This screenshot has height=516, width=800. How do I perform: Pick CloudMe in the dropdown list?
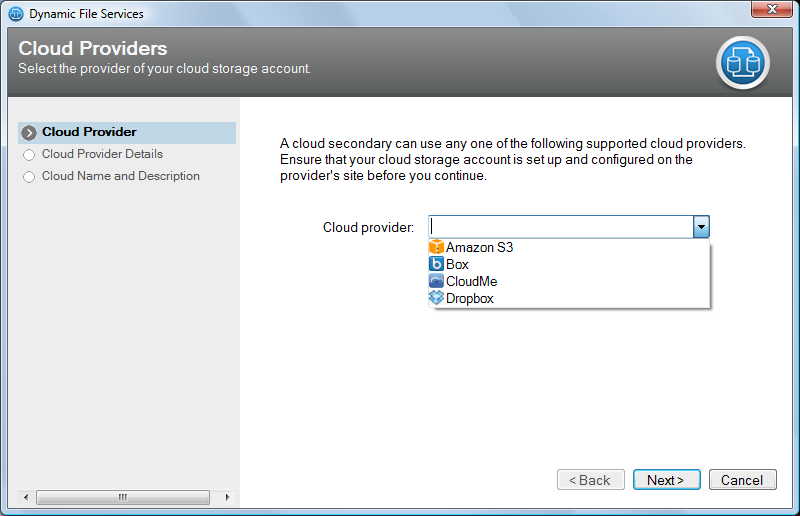[471, 281]
